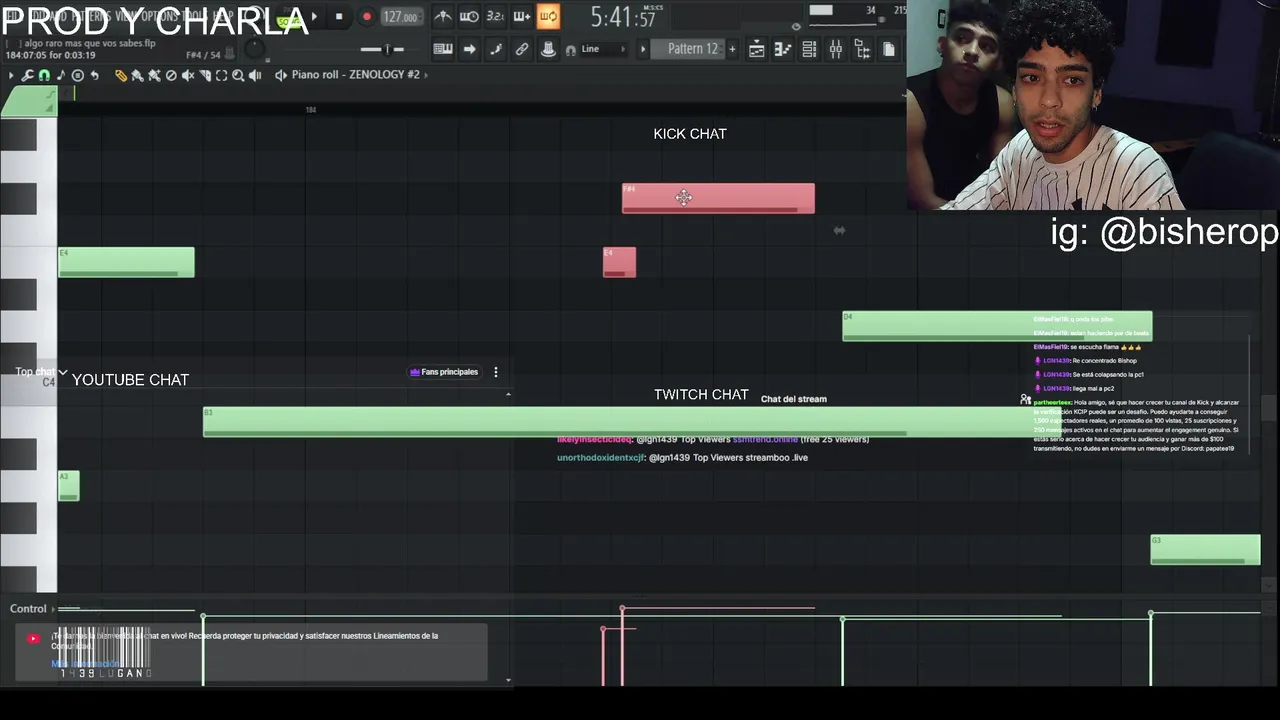The width and height of the screenshot is (1280, 720).
Task: Open piano roll main menu arrow
Action: tap(10, 75)
